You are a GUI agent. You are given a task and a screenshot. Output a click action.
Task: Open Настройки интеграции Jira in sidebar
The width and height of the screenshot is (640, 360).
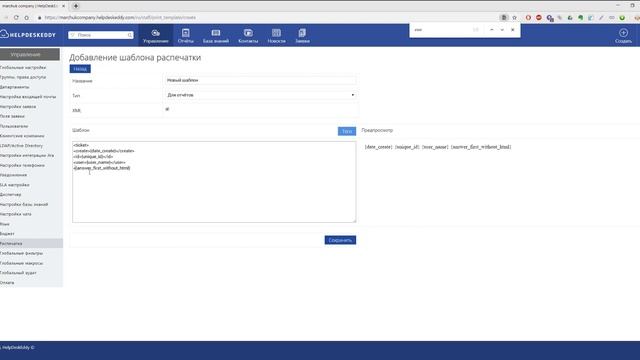[27, 156]
